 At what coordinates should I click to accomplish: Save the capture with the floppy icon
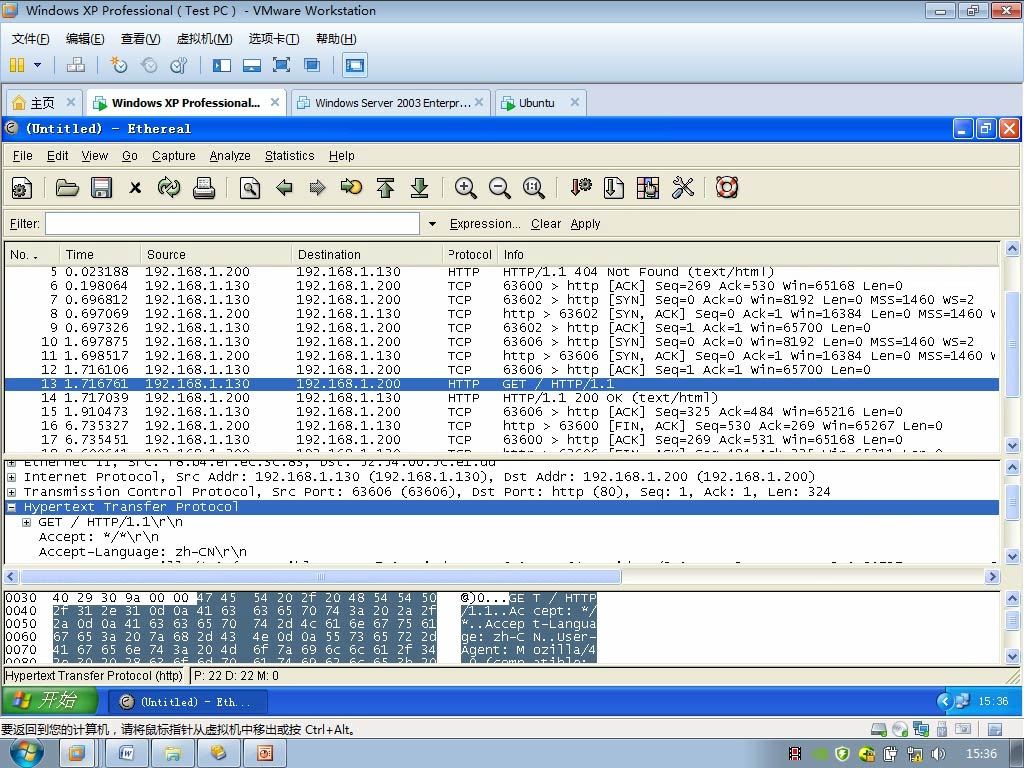point(101,188)
